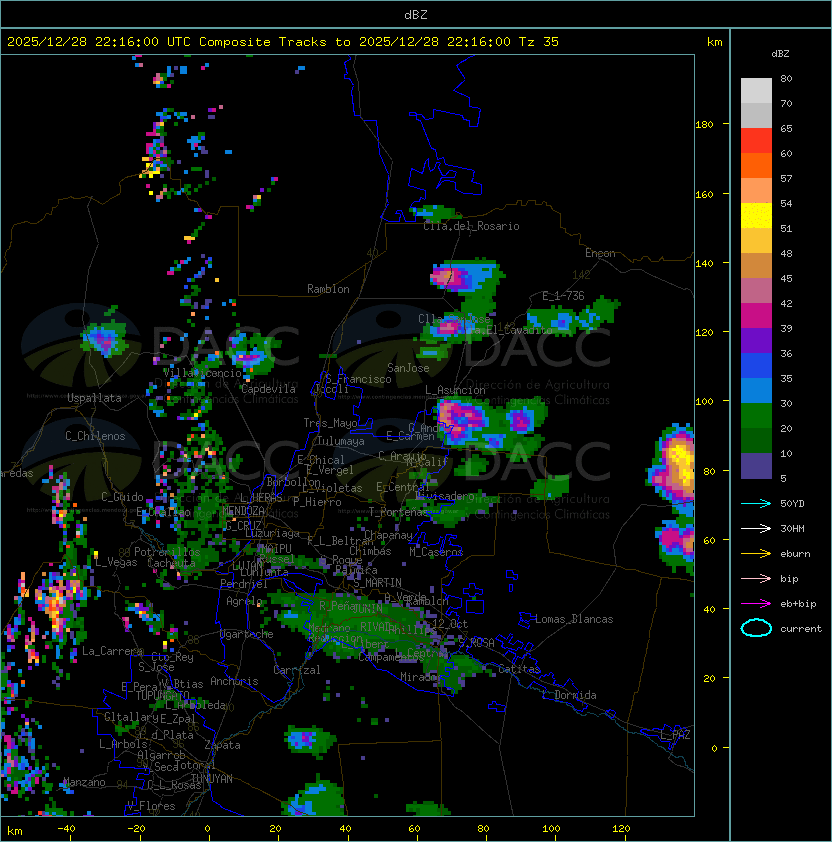Click the L_Dormida place label

pos(569,695)
